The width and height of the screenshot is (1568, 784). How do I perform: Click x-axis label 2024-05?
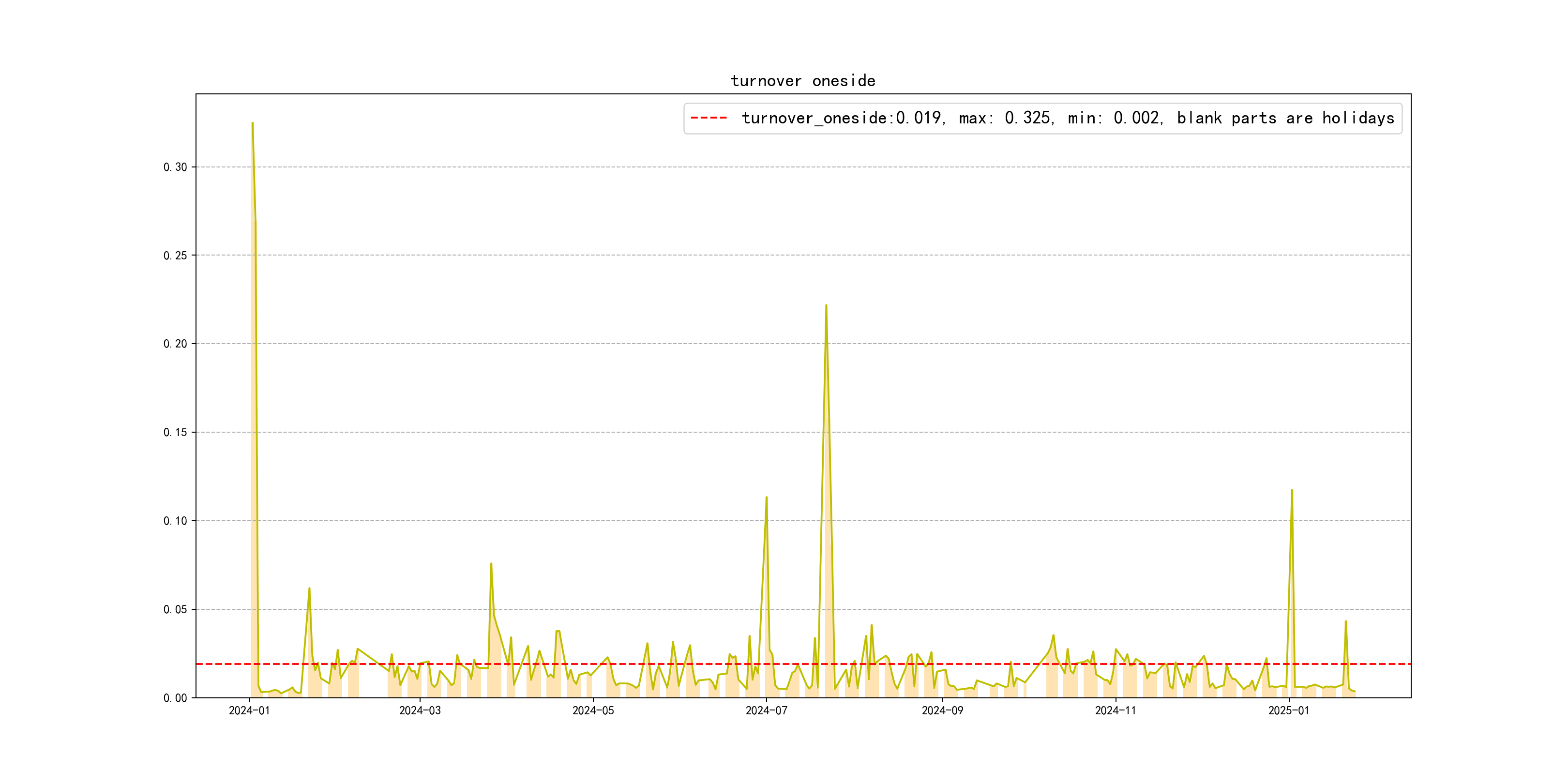[593, 711]
